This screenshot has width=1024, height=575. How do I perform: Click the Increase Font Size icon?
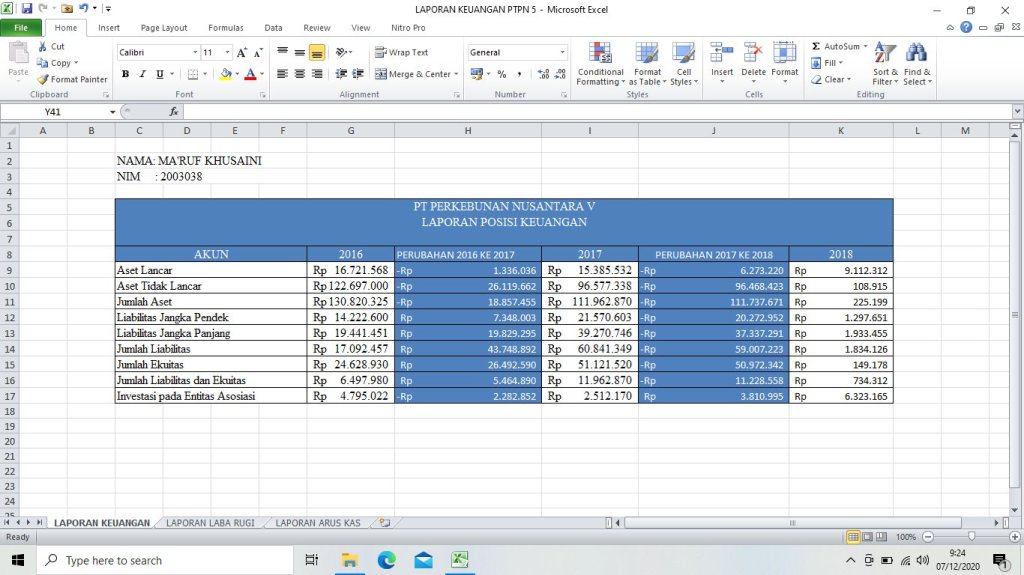click(242, 52)
